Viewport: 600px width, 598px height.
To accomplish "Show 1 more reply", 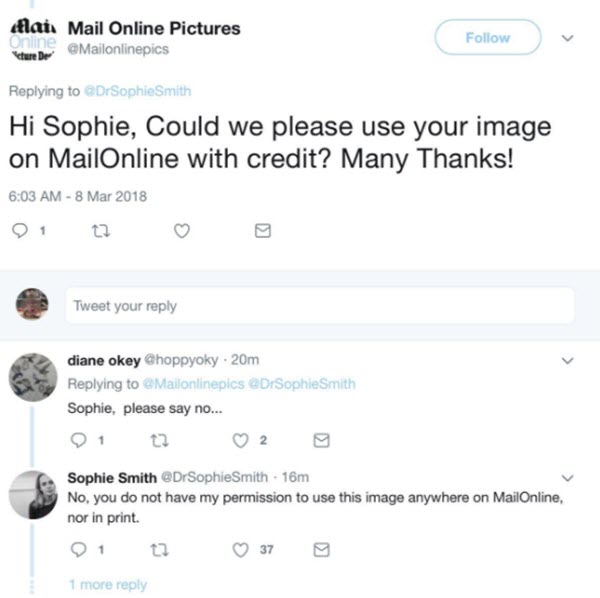I will pyautogui.click(x=107, y=585).
